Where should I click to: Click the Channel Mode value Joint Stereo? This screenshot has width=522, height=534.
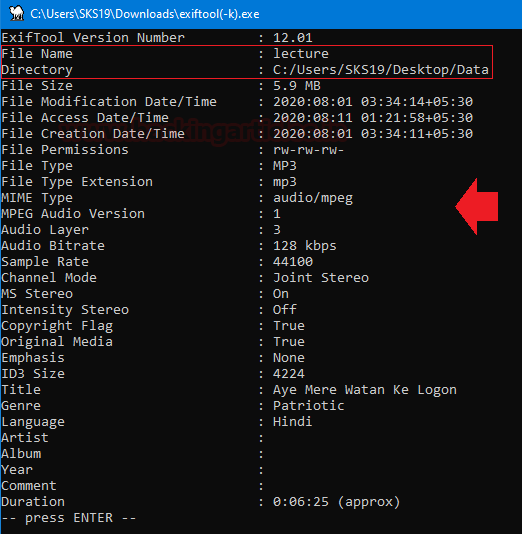[x=321, y=278]
